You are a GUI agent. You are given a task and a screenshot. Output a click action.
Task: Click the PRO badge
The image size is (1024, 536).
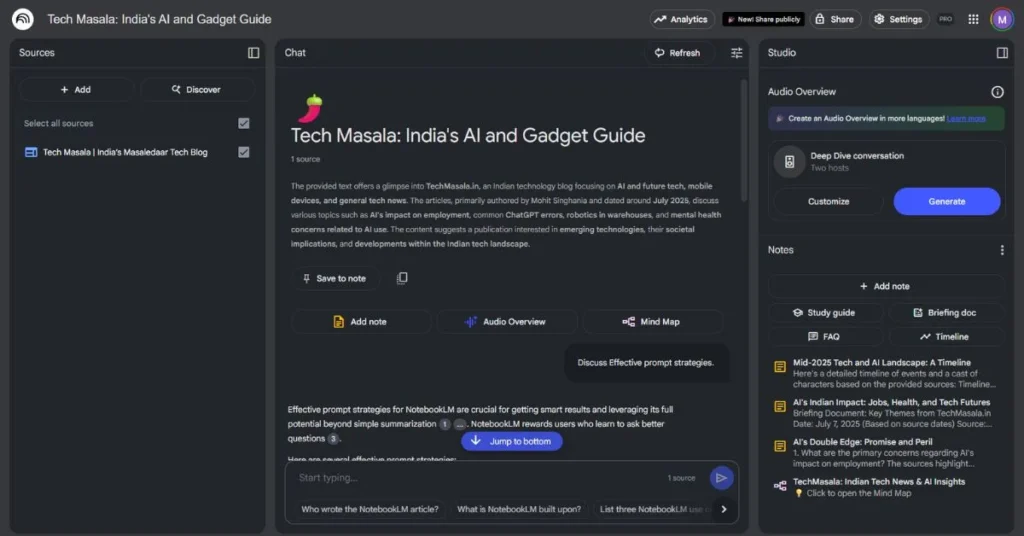[945, 19]
